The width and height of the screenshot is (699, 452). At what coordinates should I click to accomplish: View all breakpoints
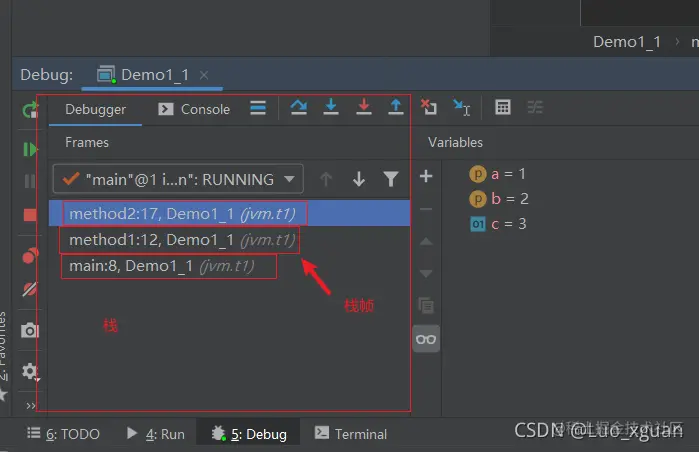coord(30,255)
